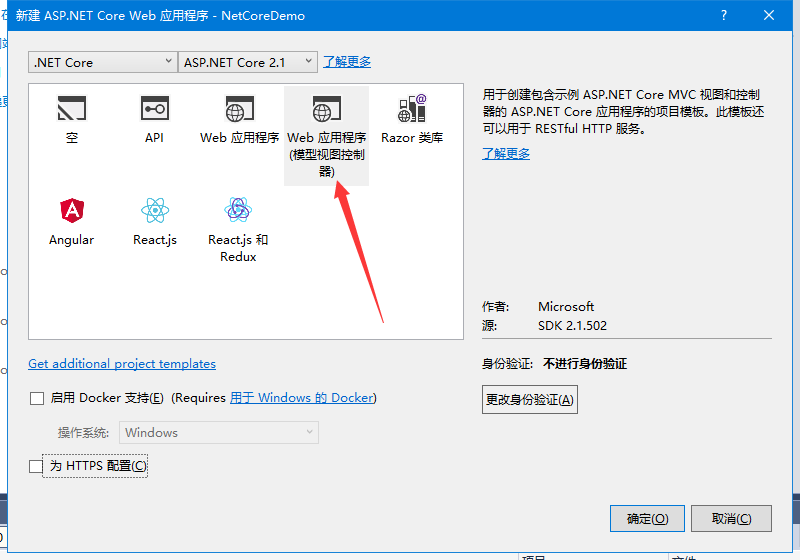Click the 不进行身份验证 authentication status text

pos(585,364)
